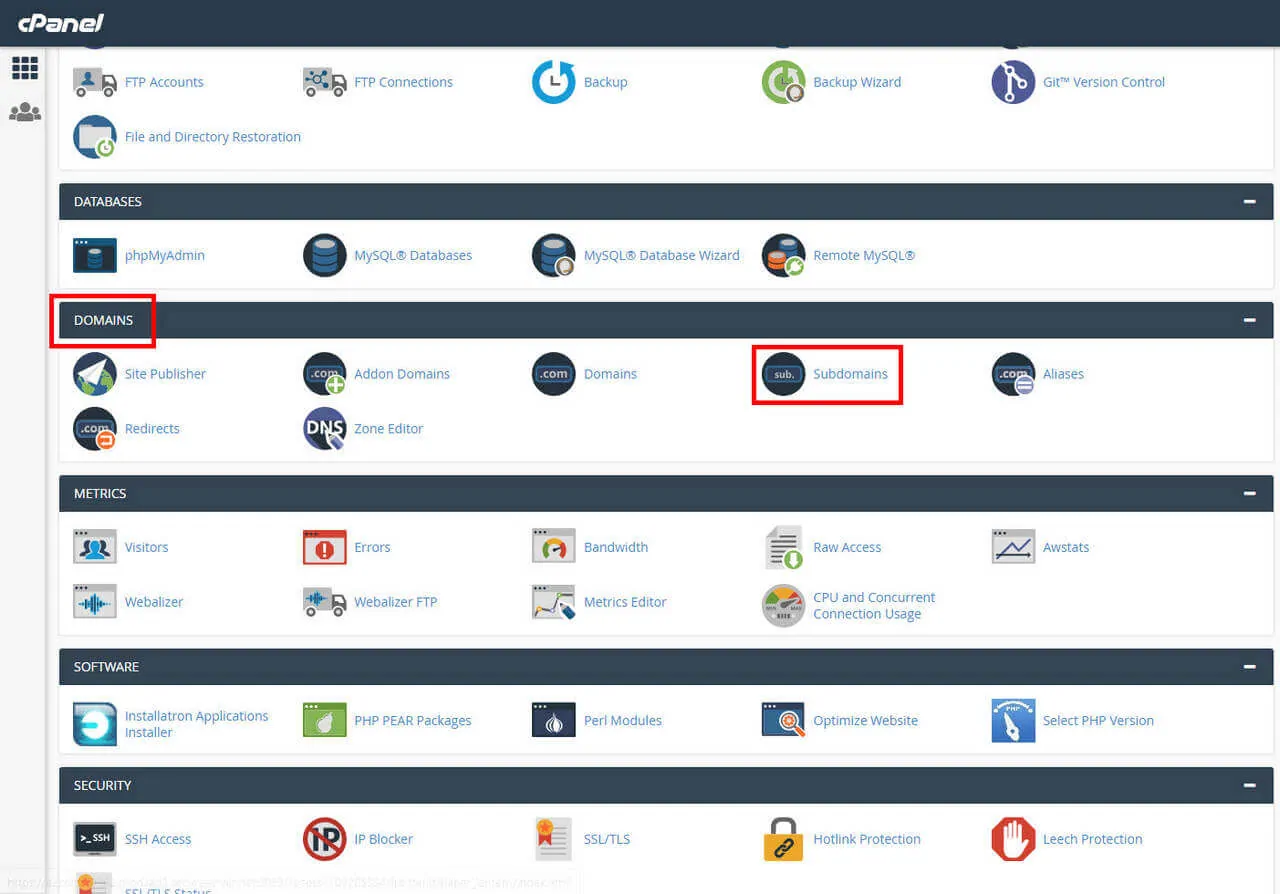Click the Addon Domains link
This screenshot has width=1280, height=894.
click(x=402, y=374)
